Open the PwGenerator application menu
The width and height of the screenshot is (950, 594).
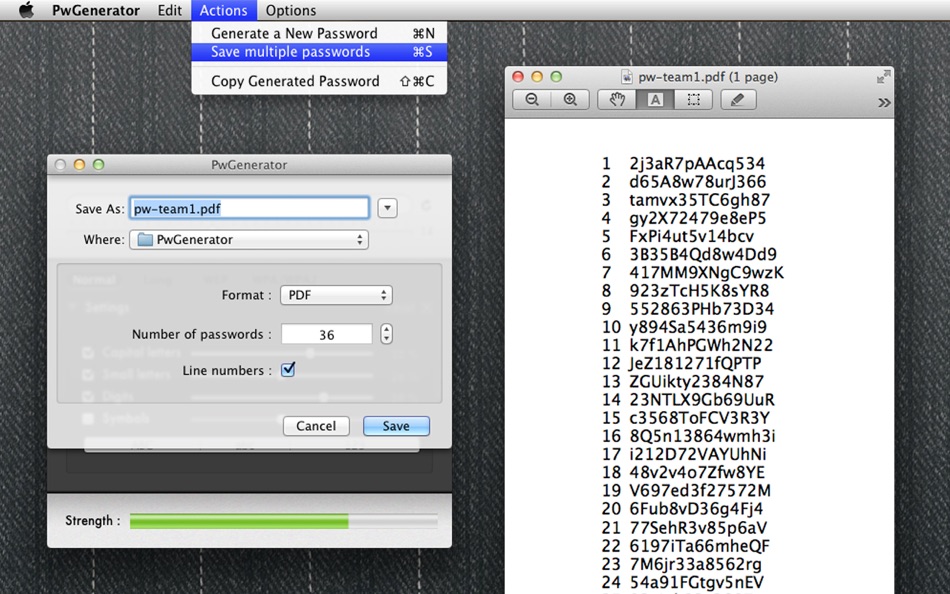[96, 10]
